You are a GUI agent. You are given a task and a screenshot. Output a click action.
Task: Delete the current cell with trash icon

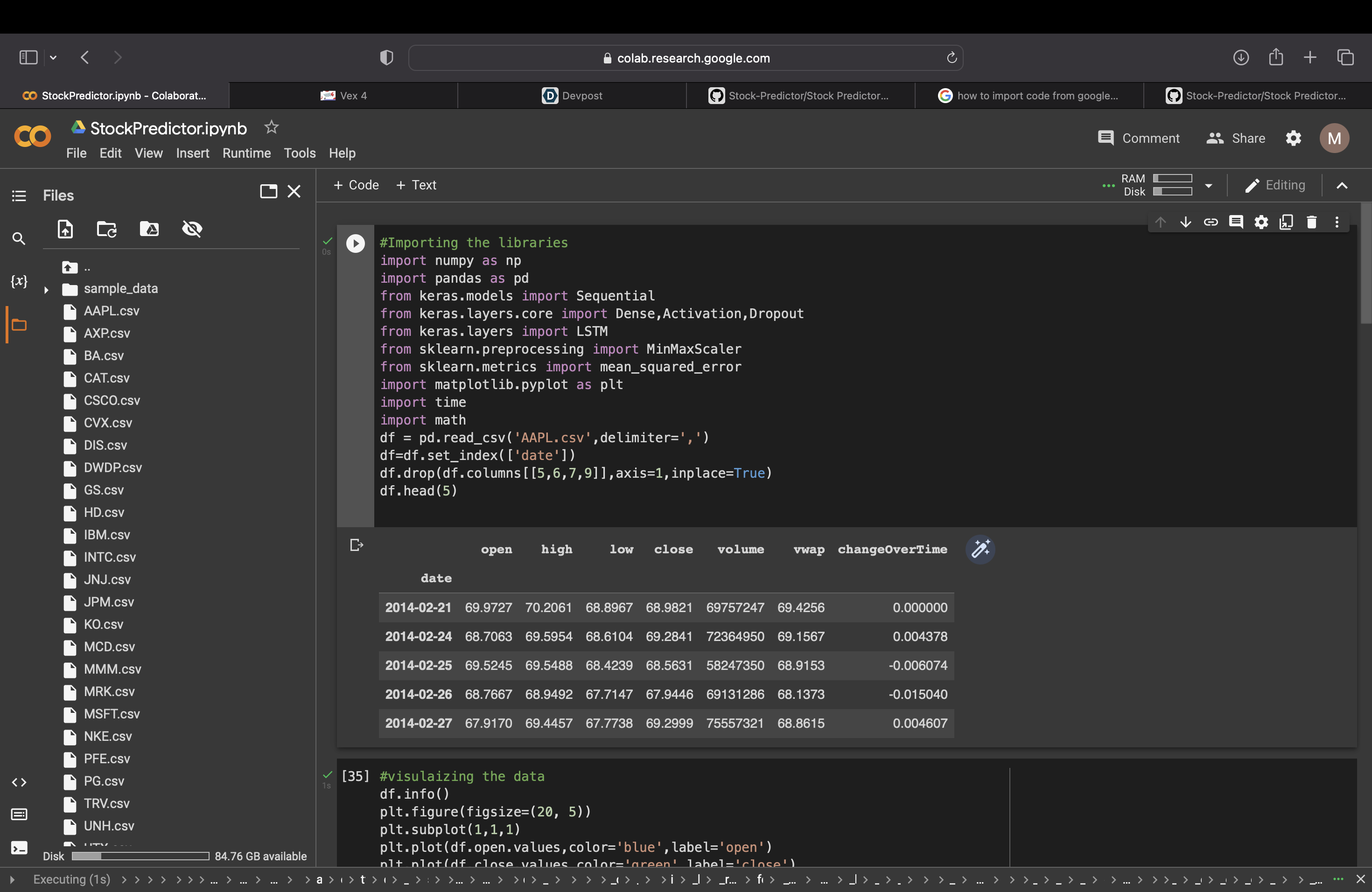[1311, 223]
